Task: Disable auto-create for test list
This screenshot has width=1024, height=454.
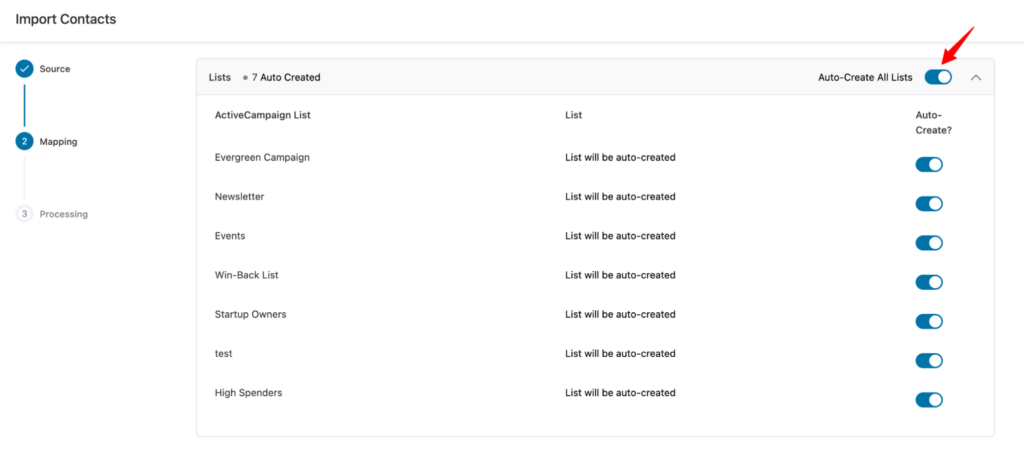Action: [929, 361]
